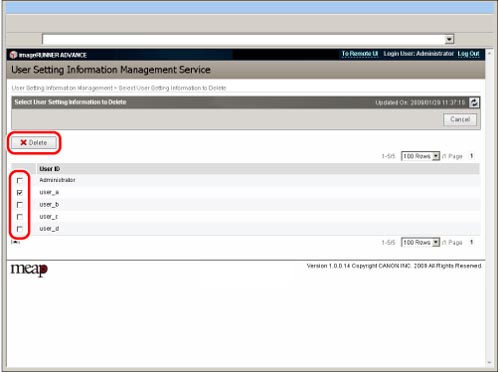This screenshot has height=372, width=500.
Task: Click the imageRUNNER ADVANCE logo icon
Action: click(x=13, y=55)
